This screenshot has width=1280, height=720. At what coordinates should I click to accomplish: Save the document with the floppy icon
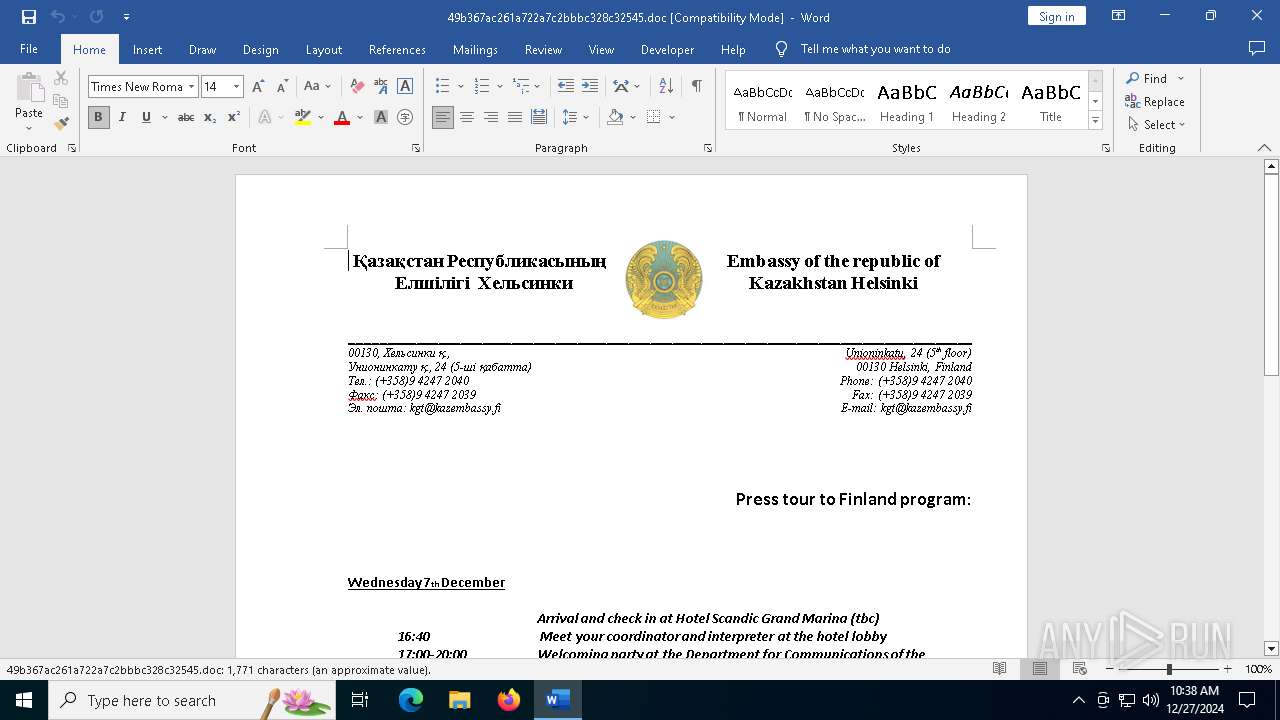29,17
